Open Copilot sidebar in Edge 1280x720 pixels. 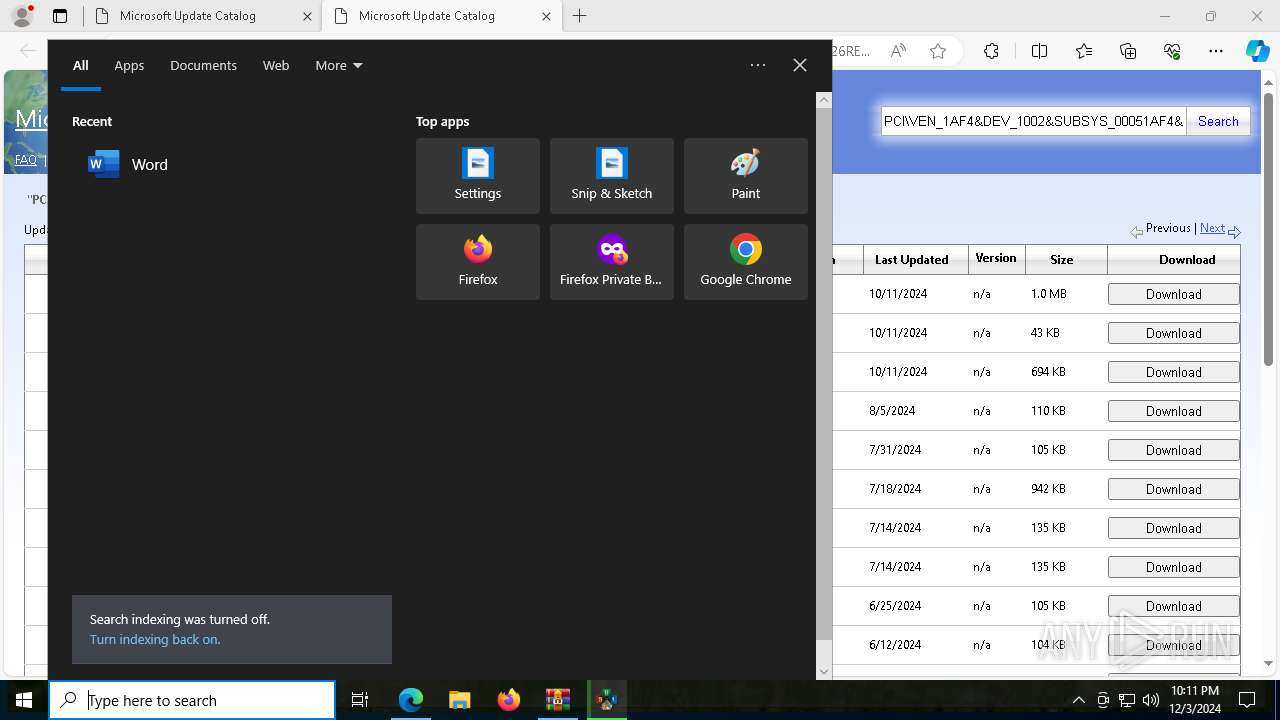(x=1258, y=52)
